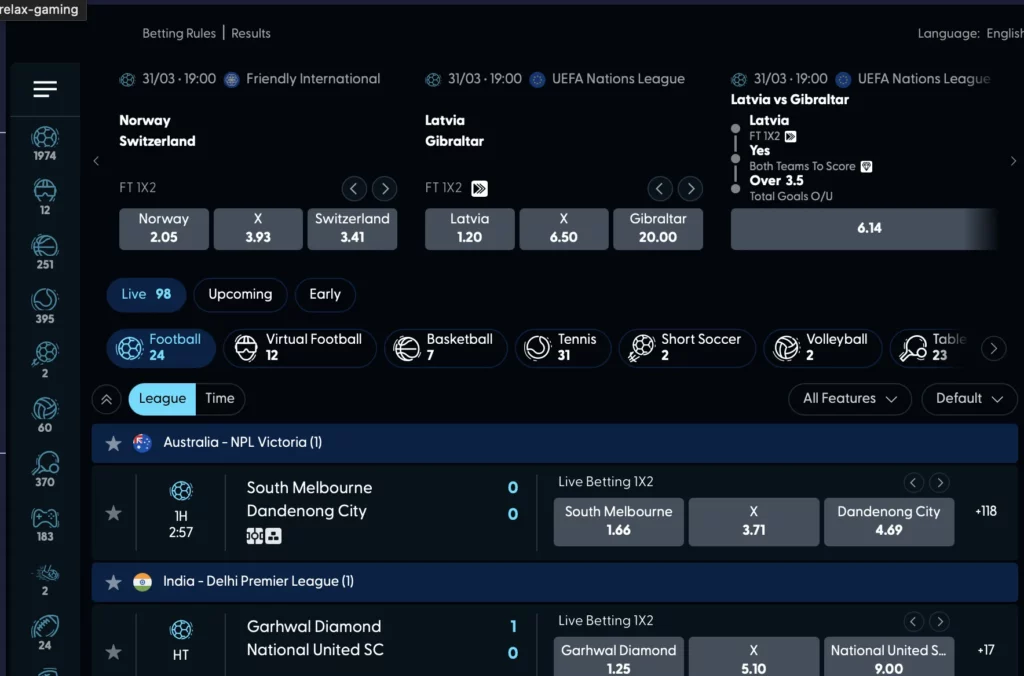Image resolution: width=1024 pixels, height=676 pixels.
Task: Select sidebar virtual football icon showing 12
Action: (x=45, y=197)
